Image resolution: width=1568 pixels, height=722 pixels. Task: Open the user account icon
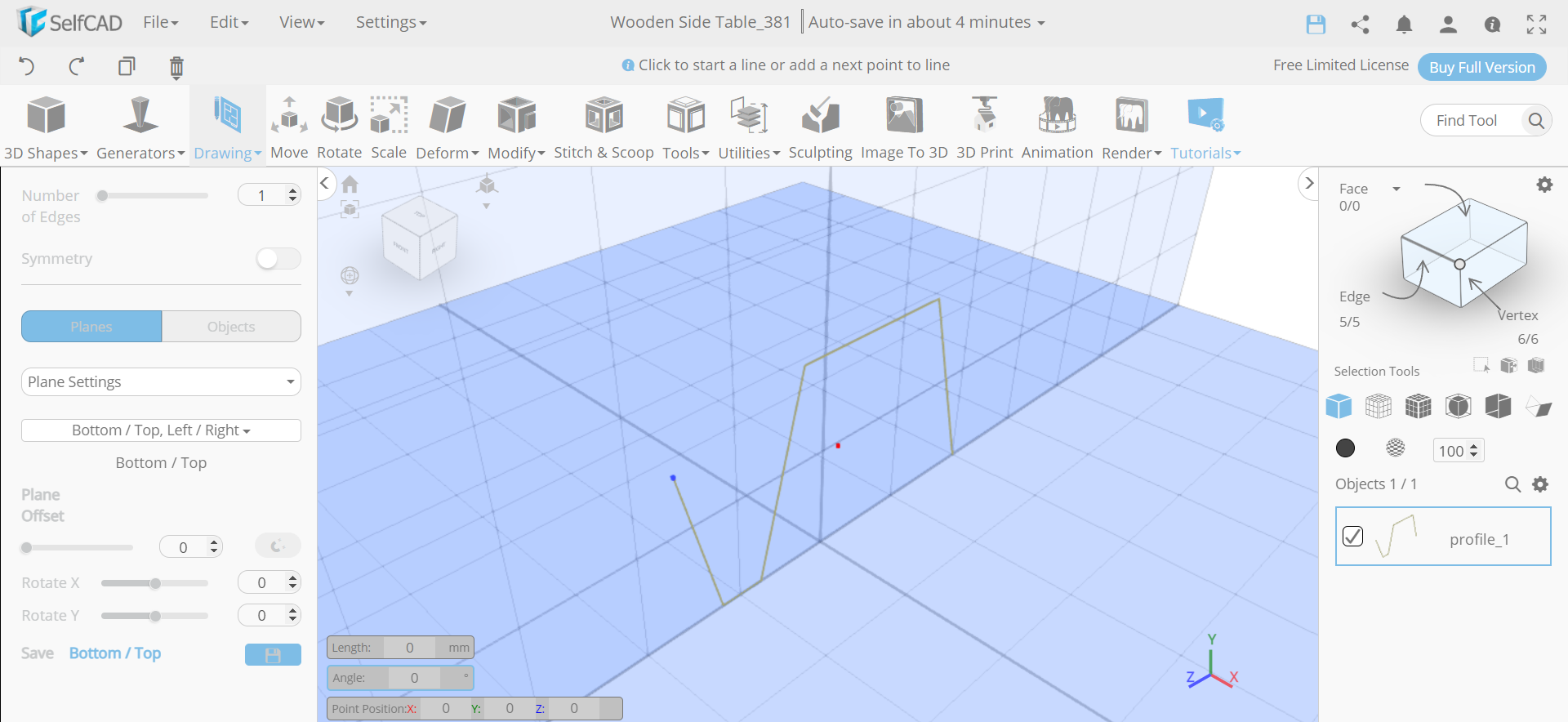(1448, 25)
